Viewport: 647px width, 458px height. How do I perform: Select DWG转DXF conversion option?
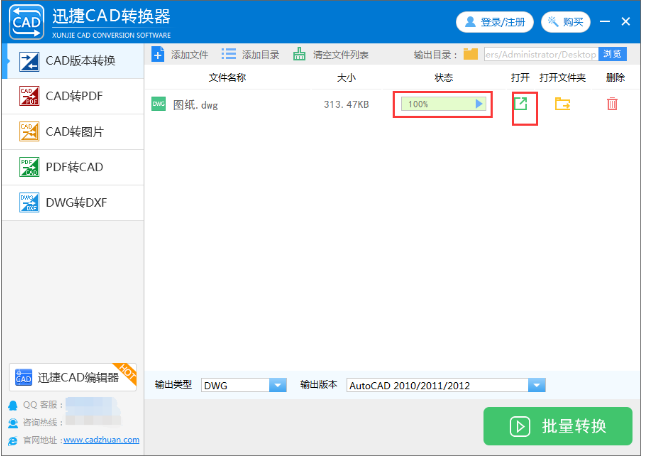point(73,203)
